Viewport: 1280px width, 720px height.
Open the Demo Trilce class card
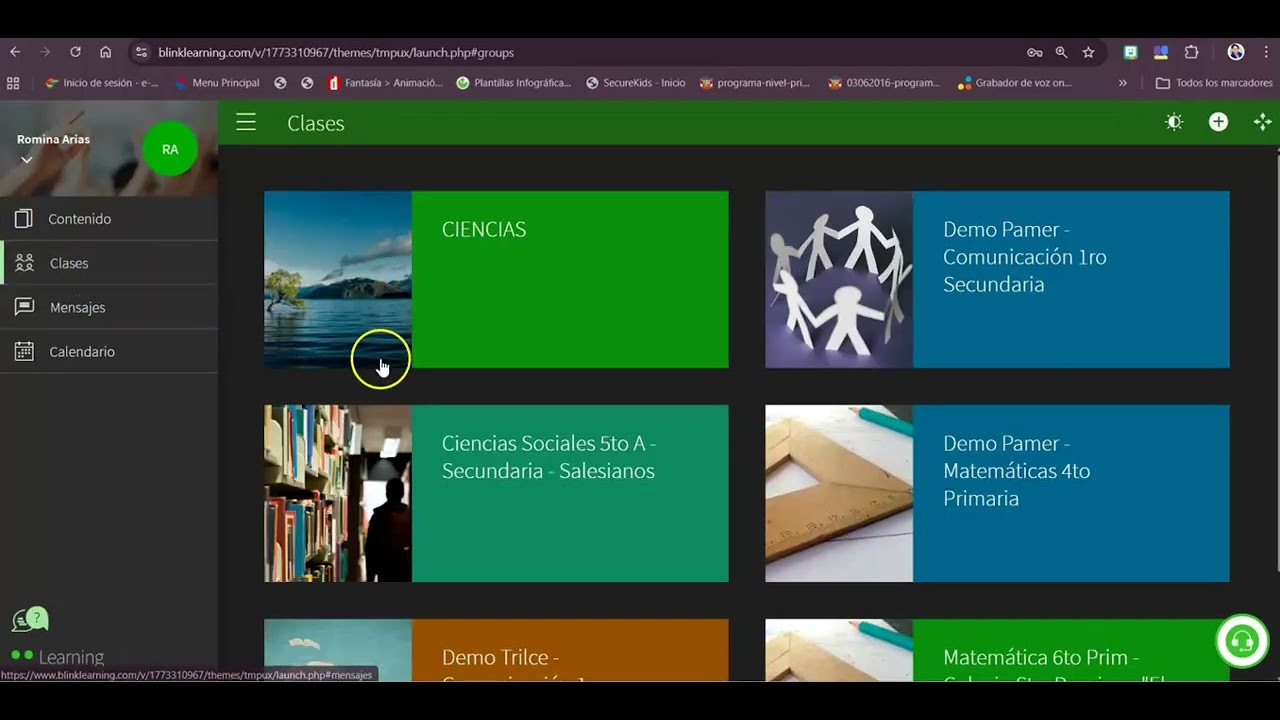coord(496,650)
